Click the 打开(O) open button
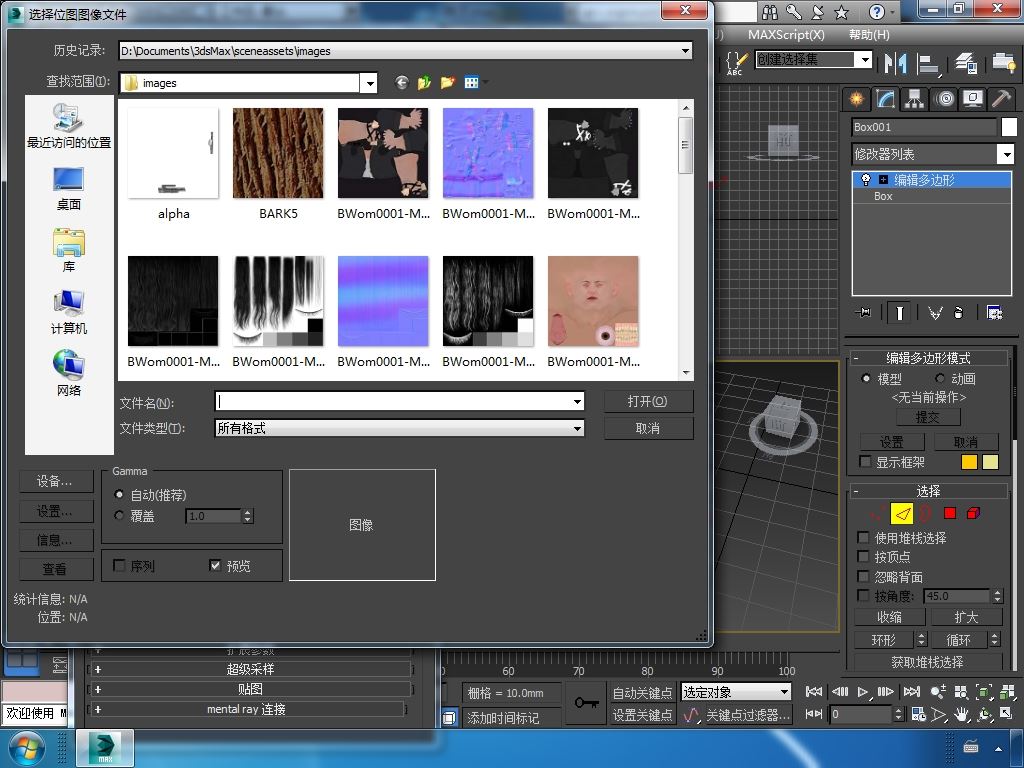The width and height of the screenshot is (1024, 768). [x=648, y=401]
